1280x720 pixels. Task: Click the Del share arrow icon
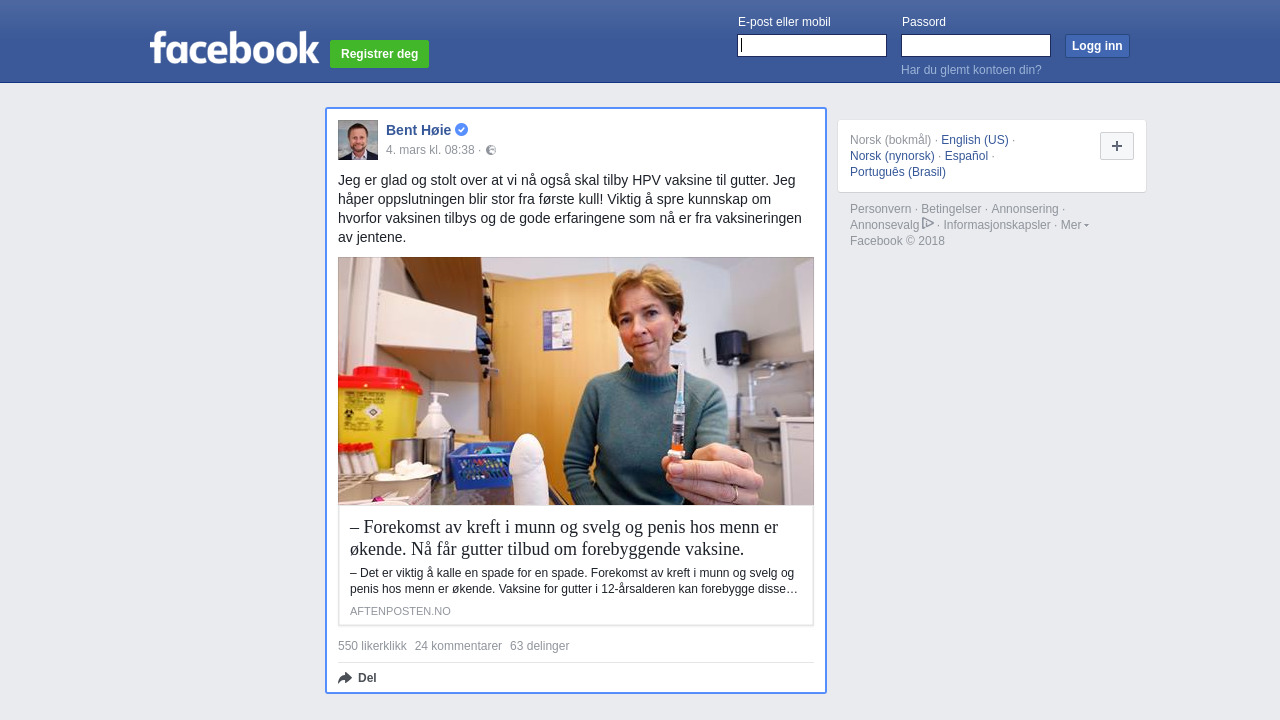pyautogui.click(x=345, y=678)
